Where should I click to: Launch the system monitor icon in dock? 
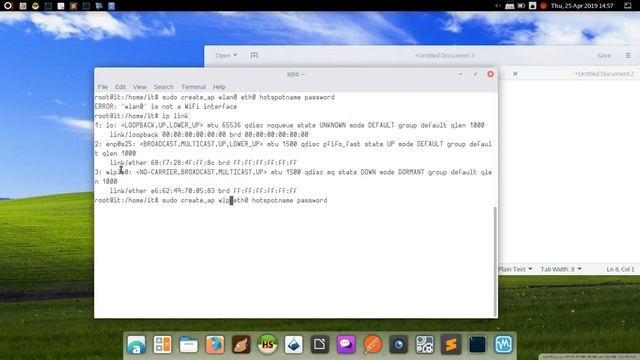point(503,344)
